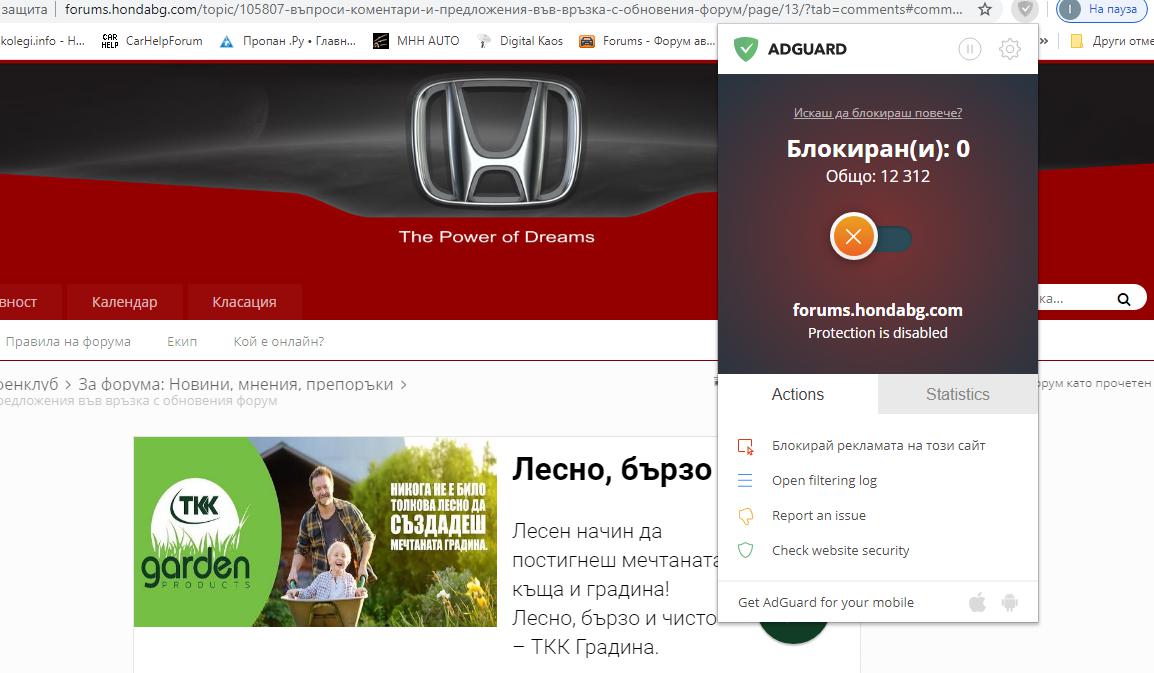Select the Actions tab
Image resolution: width=1154 pixels, height=673 pixels.
[x=798, y=395]
